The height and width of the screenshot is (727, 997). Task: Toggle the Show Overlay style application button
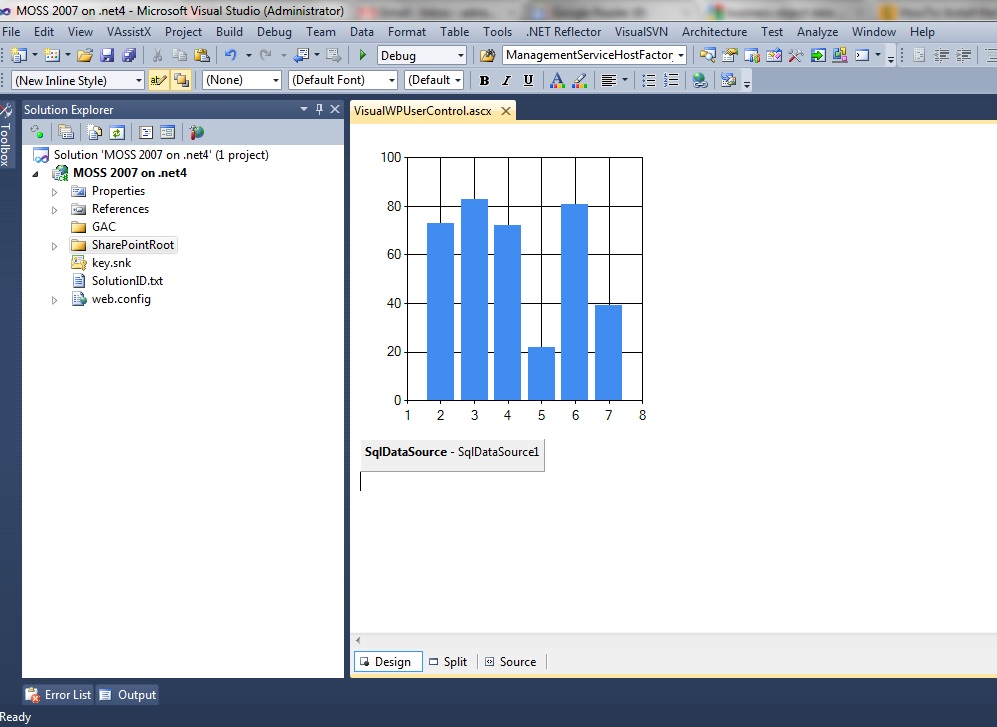tap(181, 80)
